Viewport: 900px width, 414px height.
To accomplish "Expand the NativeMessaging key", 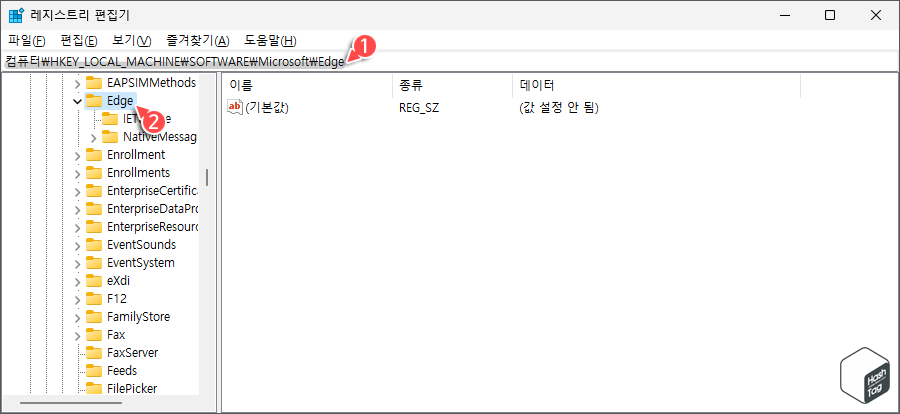I will (x=94, y=137).
